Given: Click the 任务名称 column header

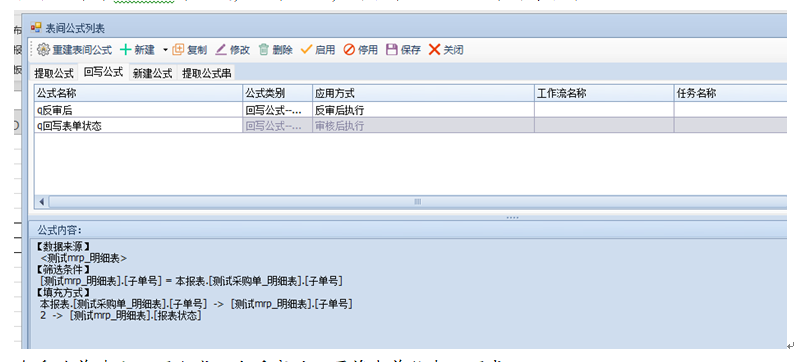Looking at the screenshot, I should [730, 94].
